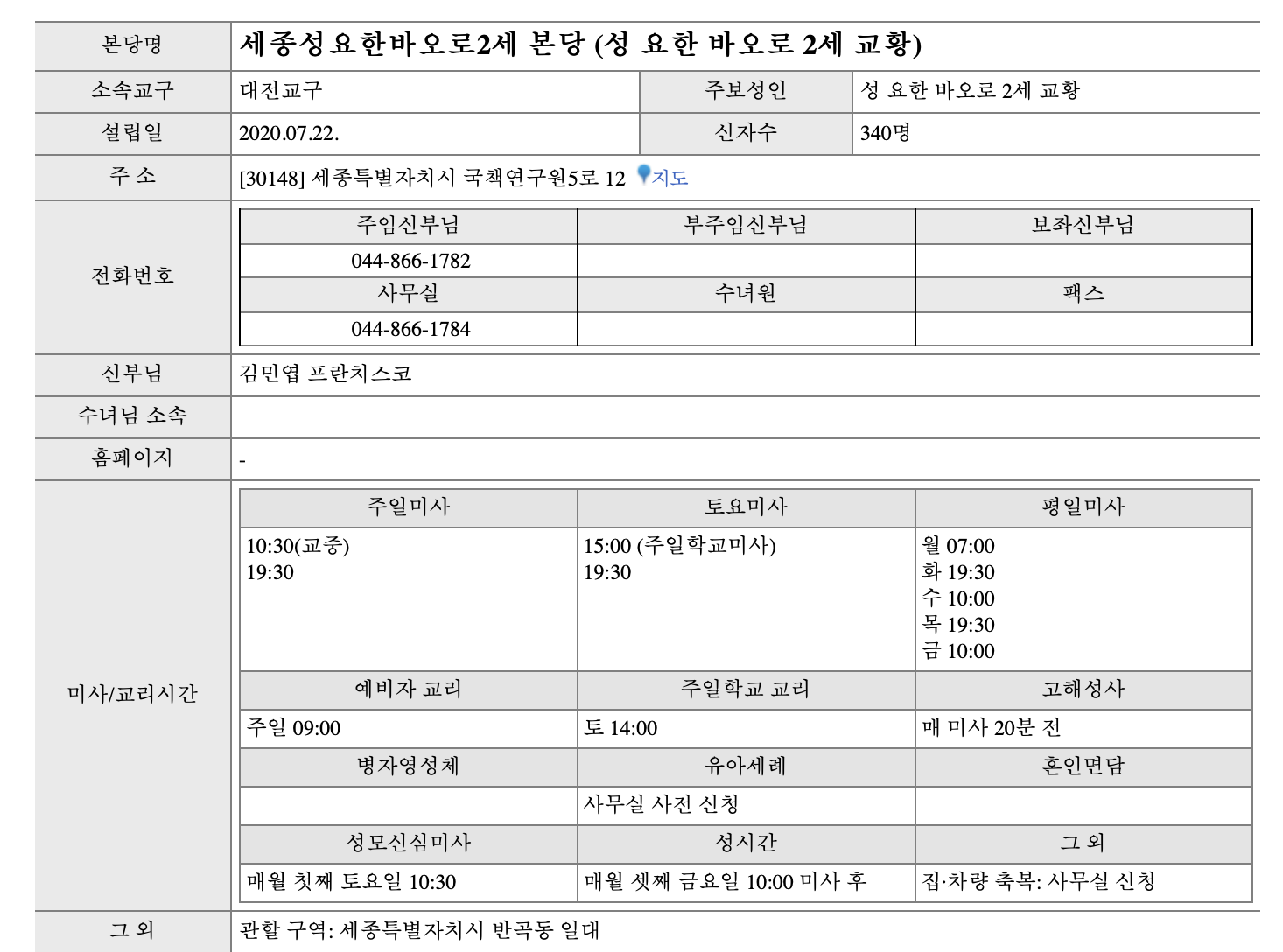Click the 평일미사 header
1283x952 pixels.
[1083, 507]
